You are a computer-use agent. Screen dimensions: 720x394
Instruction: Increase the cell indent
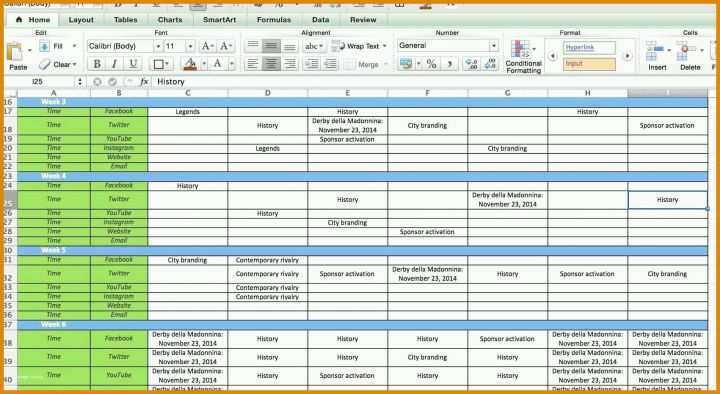[330, 64]
